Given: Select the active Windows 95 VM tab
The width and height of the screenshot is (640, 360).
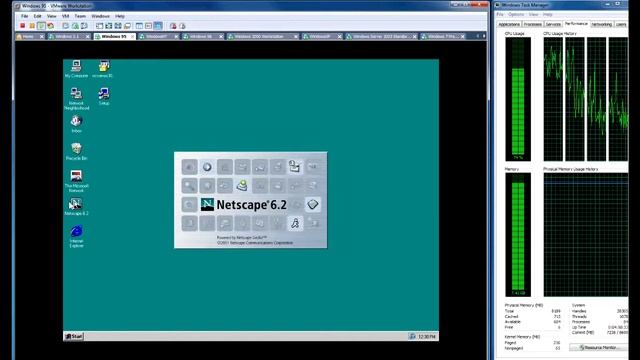Looking at the screenshot, I should (x=114, y=36).
